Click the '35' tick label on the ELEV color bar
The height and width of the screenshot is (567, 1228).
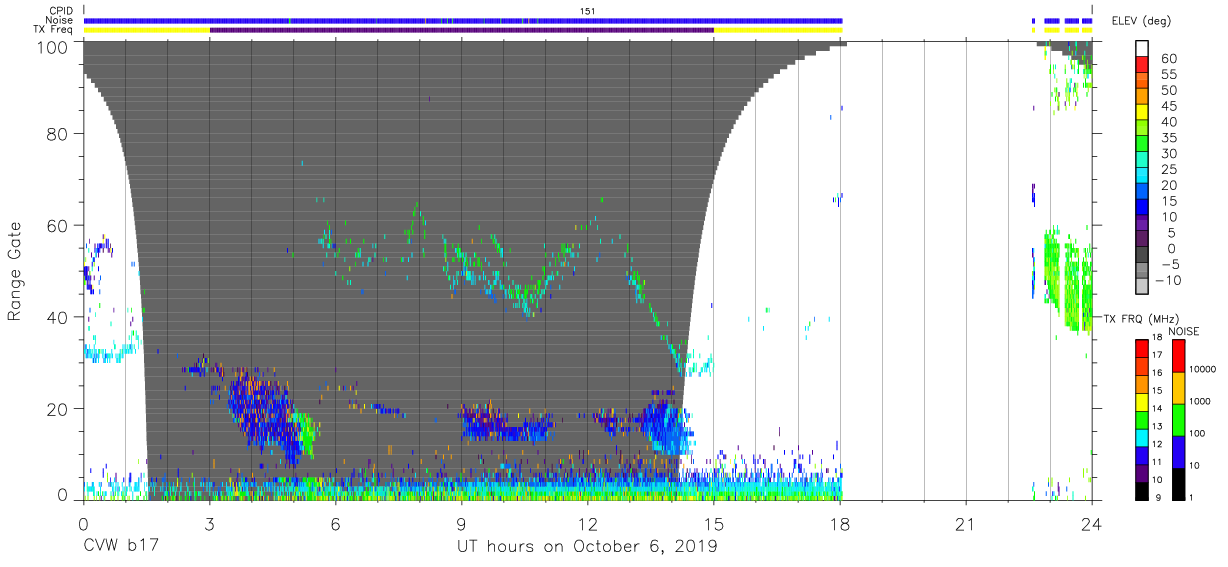[x=1167, y=137]
